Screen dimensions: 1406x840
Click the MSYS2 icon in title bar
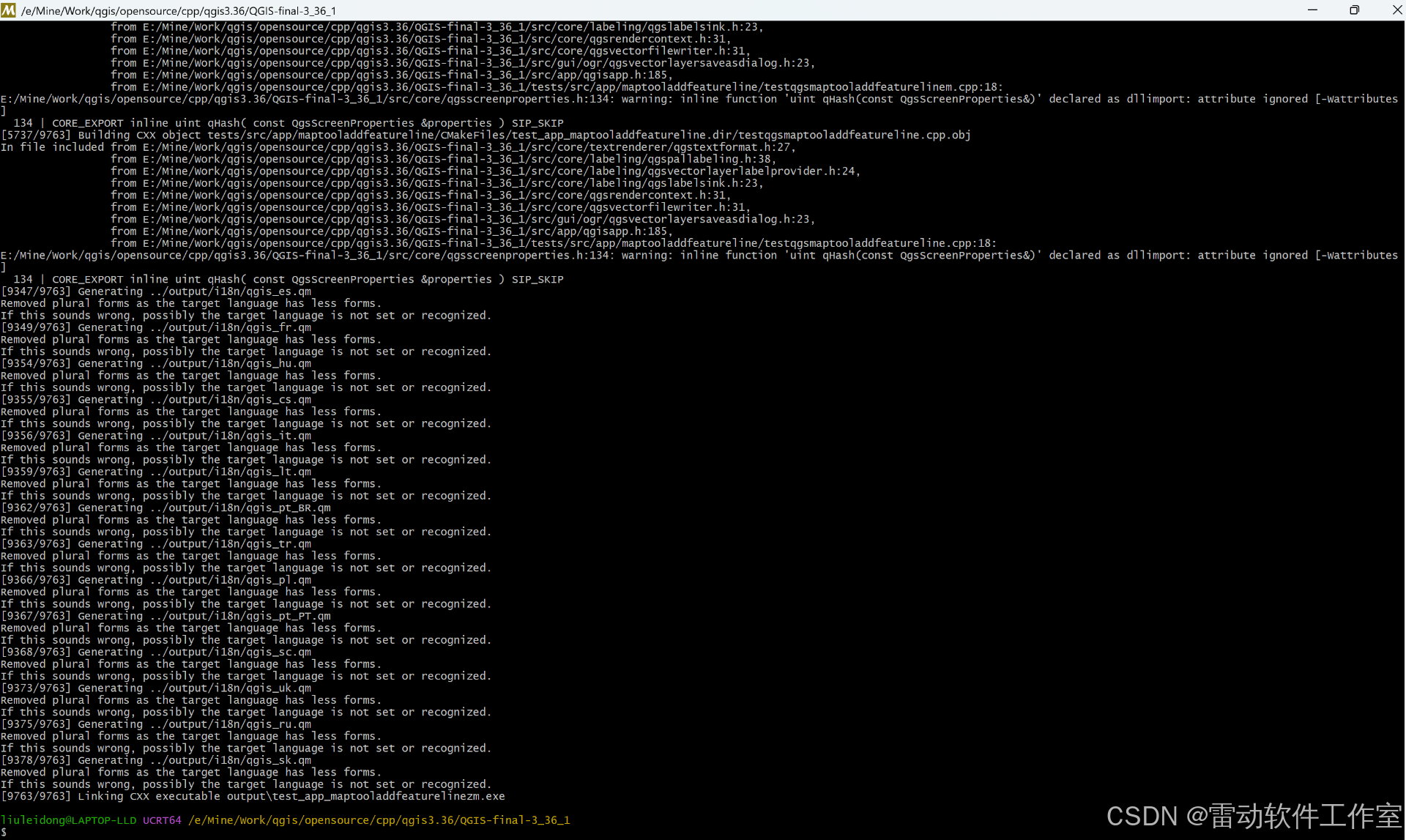(x=9, y=10)
